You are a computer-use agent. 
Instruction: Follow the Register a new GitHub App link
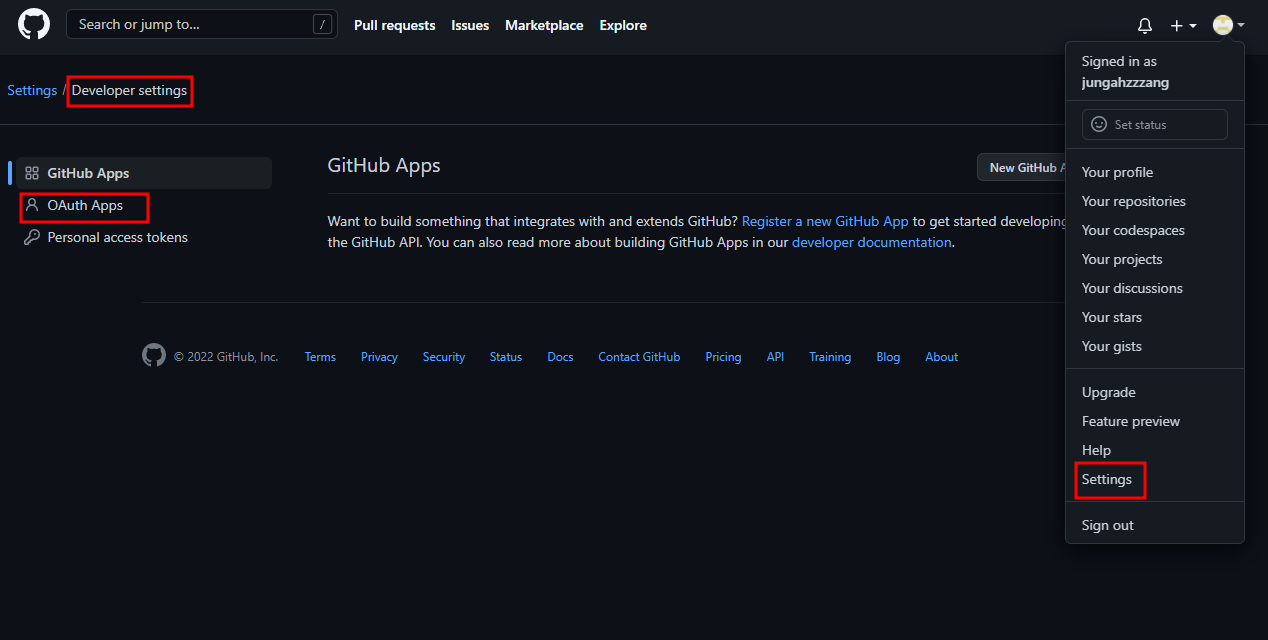click(825, 221)
